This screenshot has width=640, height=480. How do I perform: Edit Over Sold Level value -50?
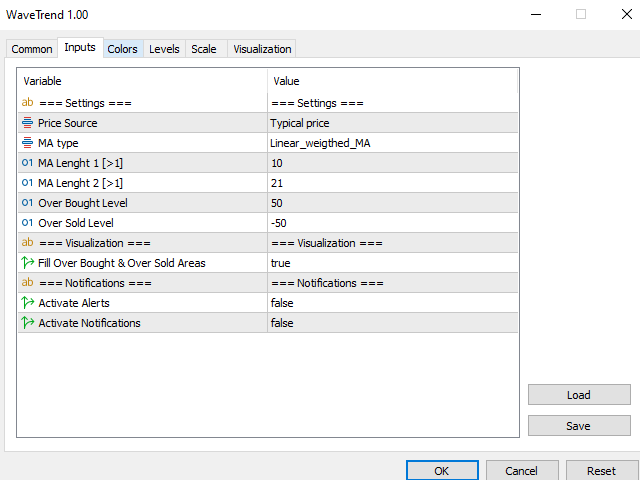[393, 223]
